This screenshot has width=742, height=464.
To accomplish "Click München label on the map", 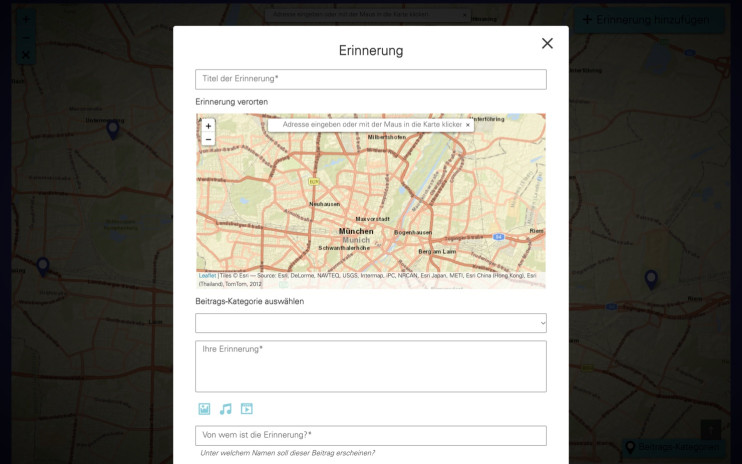I will (x=355, y=231).
